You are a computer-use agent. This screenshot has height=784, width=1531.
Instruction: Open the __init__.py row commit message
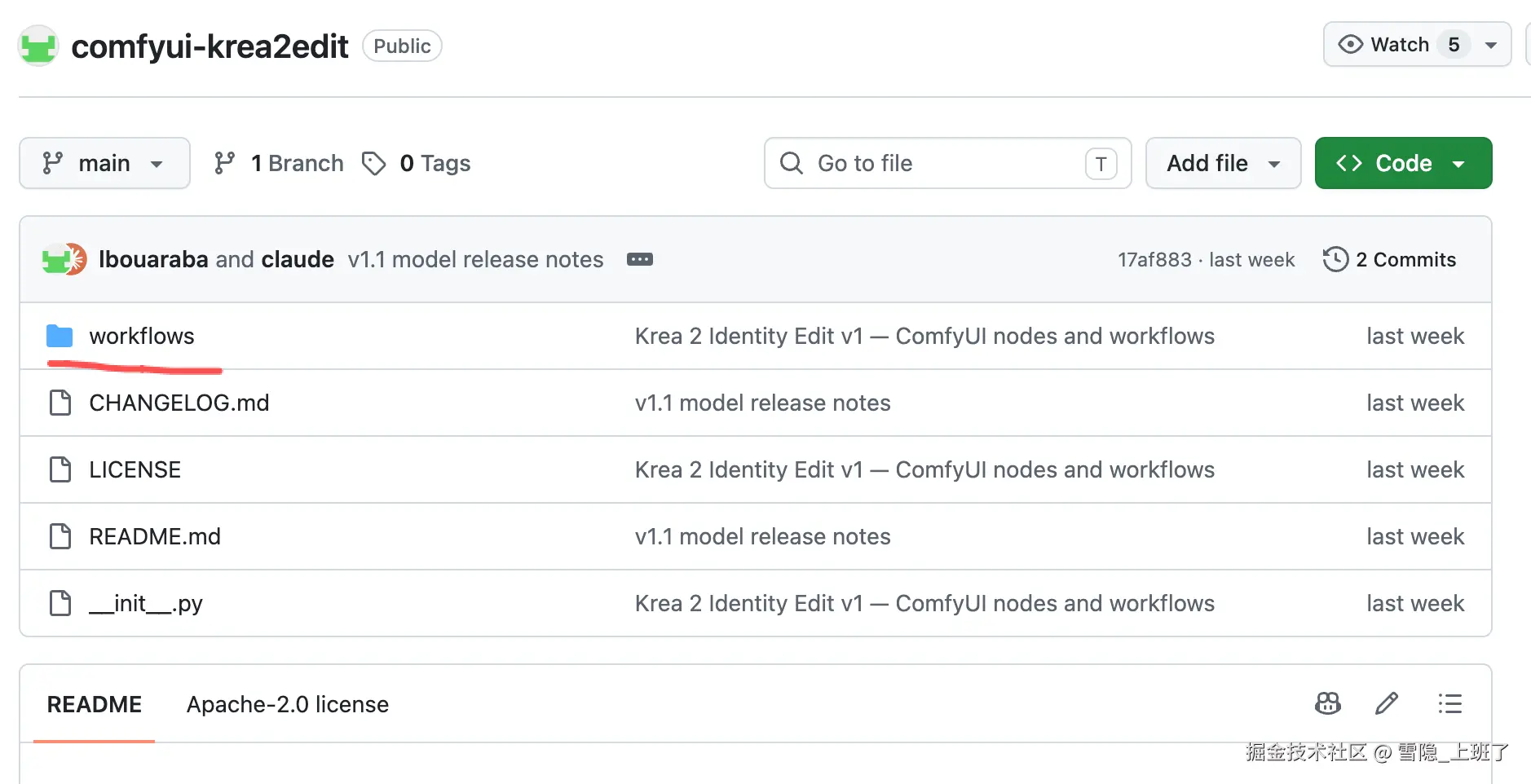(x=924, y=603)
